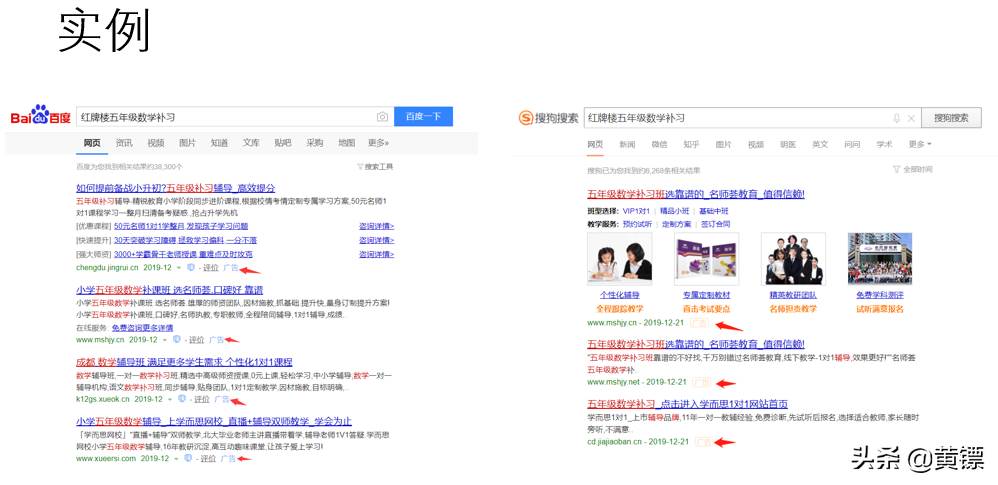Switch to Baidu 资讯 tab
This screenshot has width=998, height=485.
(x=124, y=143)
